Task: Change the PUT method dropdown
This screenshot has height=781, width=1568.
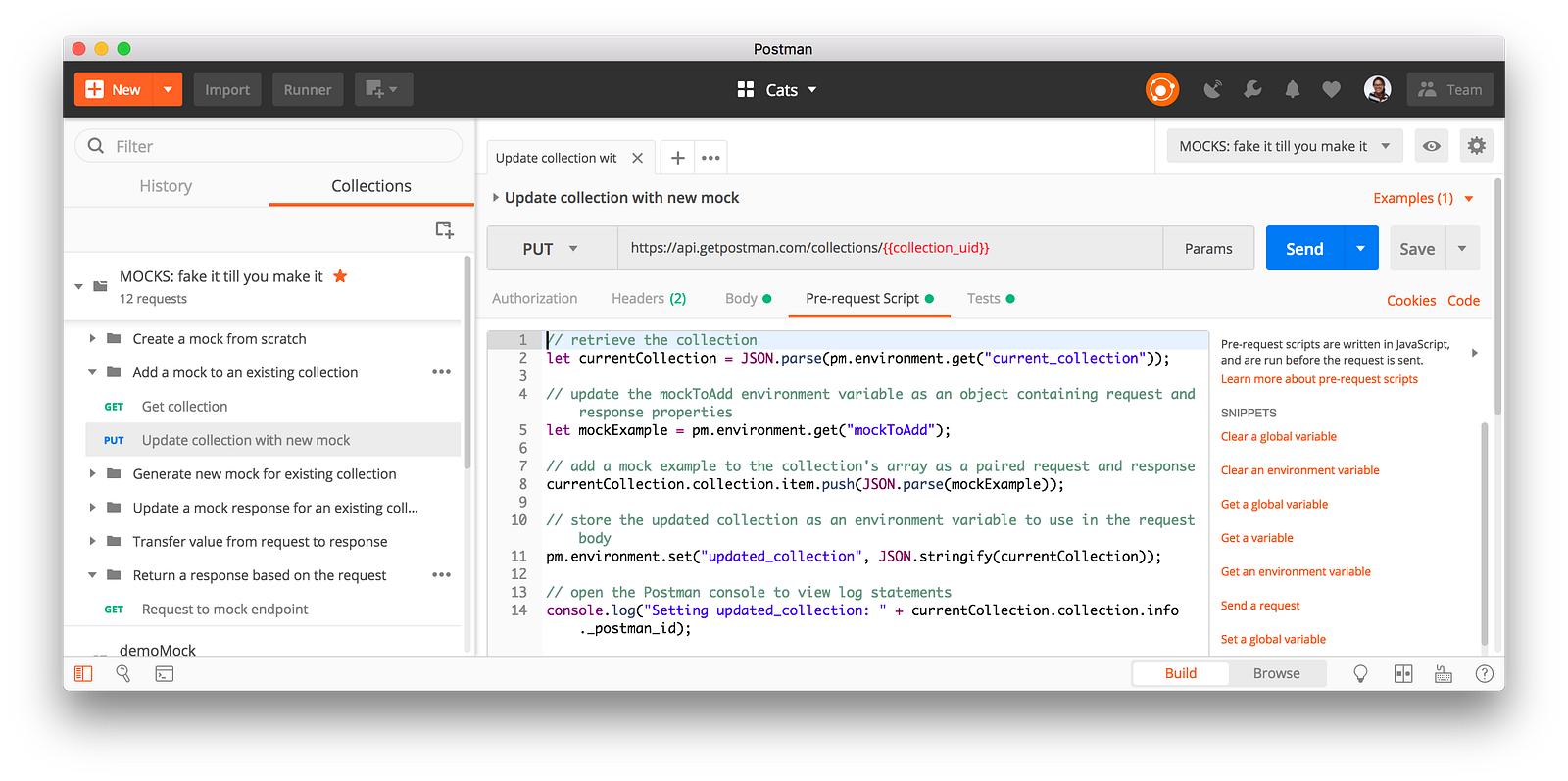Action: pos(552,249)
